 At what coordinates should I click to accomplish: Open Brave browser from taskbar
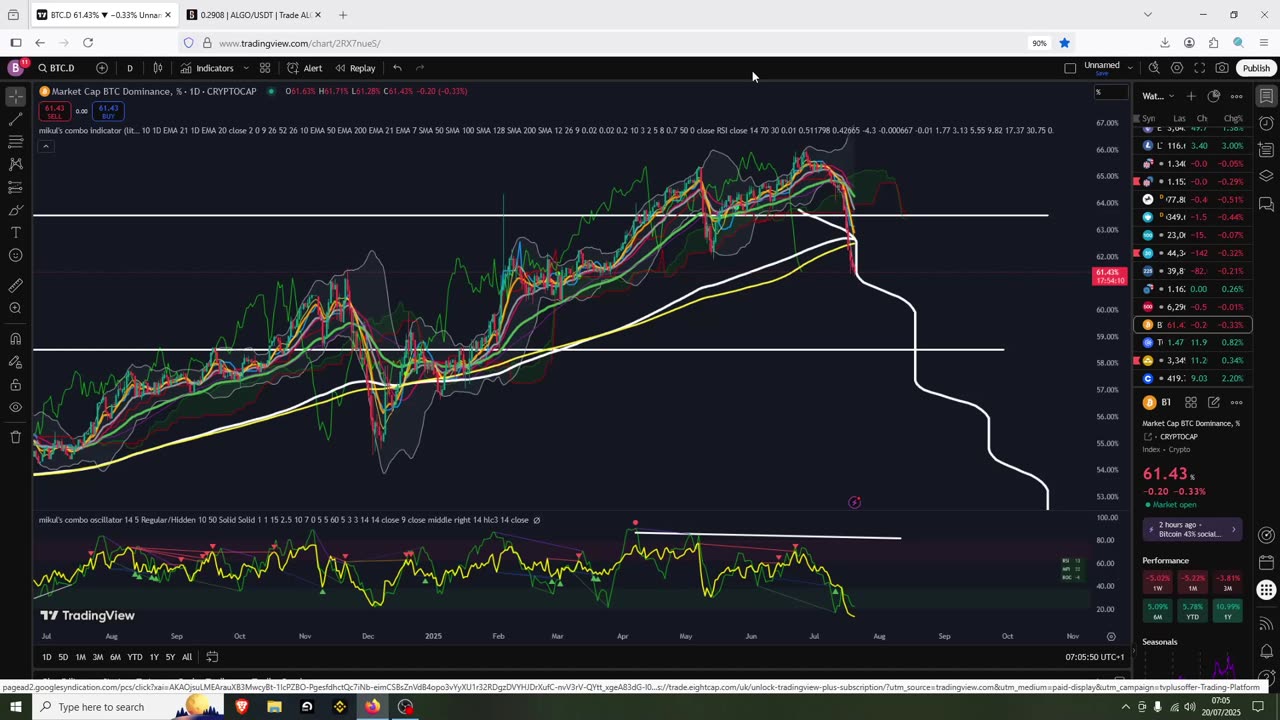coord(241,707)
